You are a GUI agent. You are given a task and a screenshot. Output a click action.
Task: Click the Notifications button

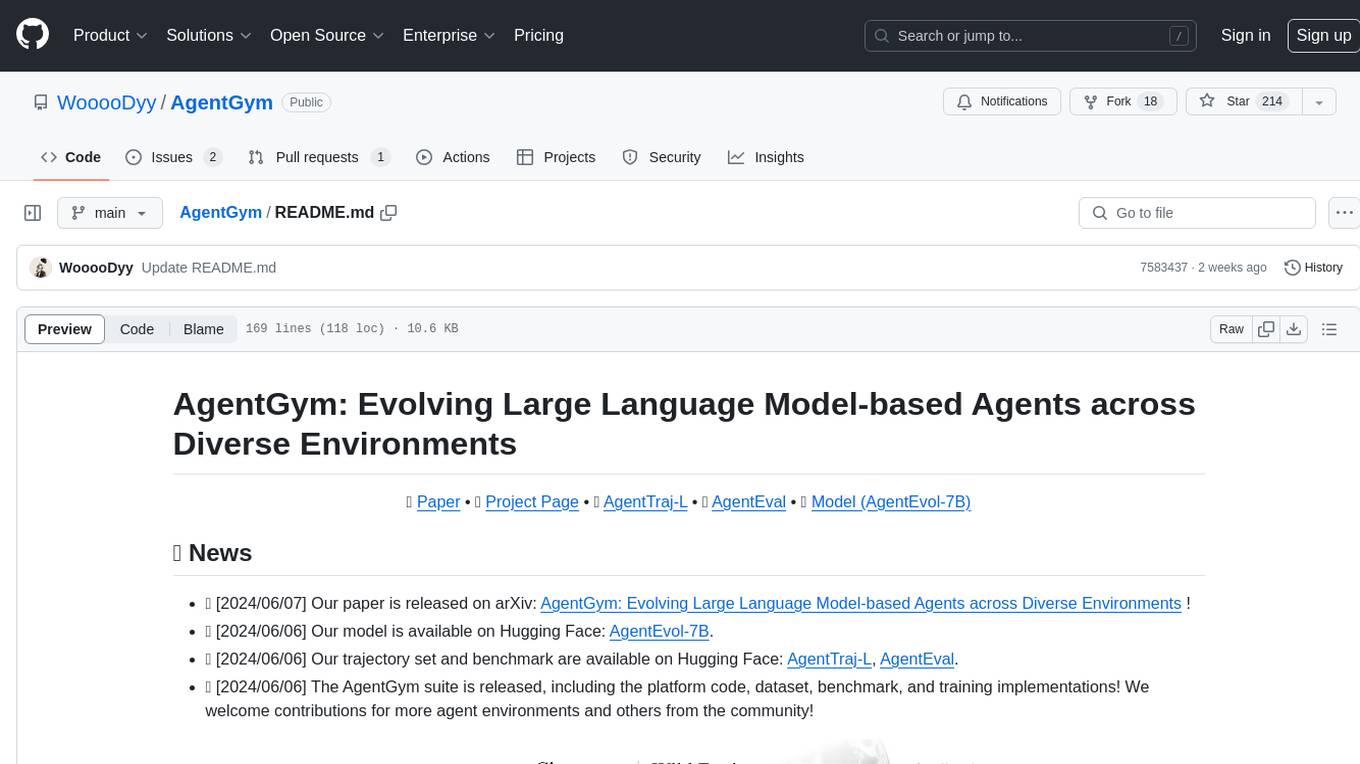[1003, 101]
